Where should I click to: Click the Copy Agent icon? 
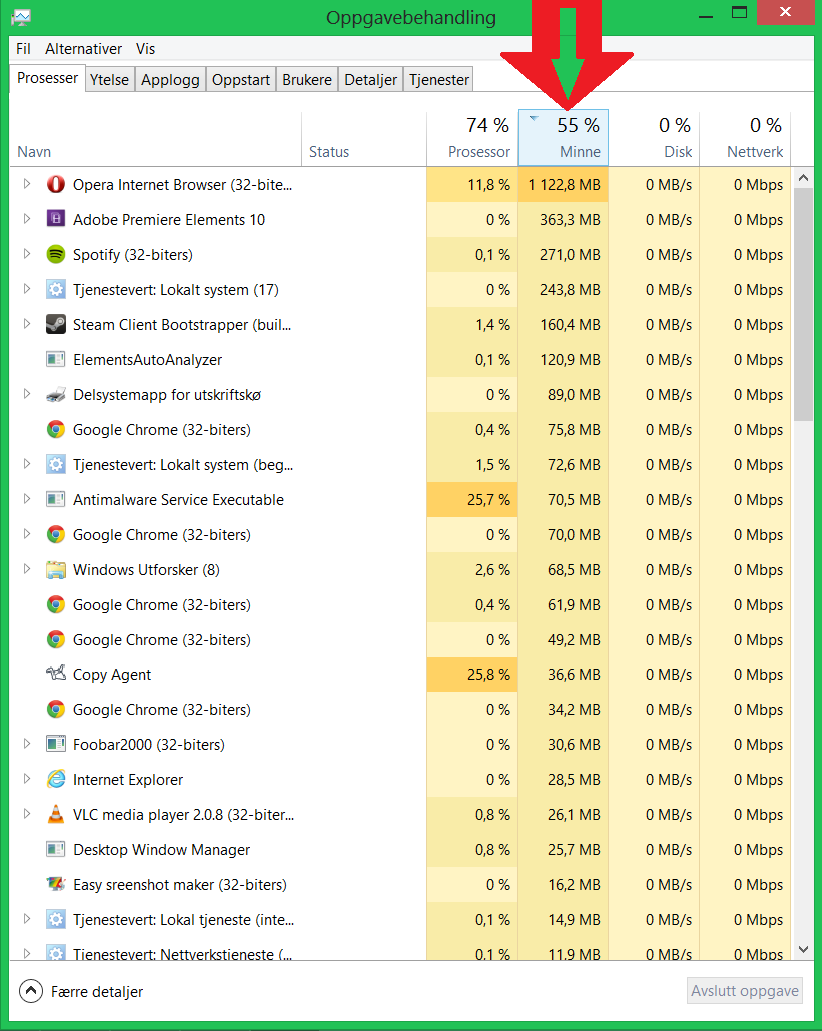click(x=56, y=673)
